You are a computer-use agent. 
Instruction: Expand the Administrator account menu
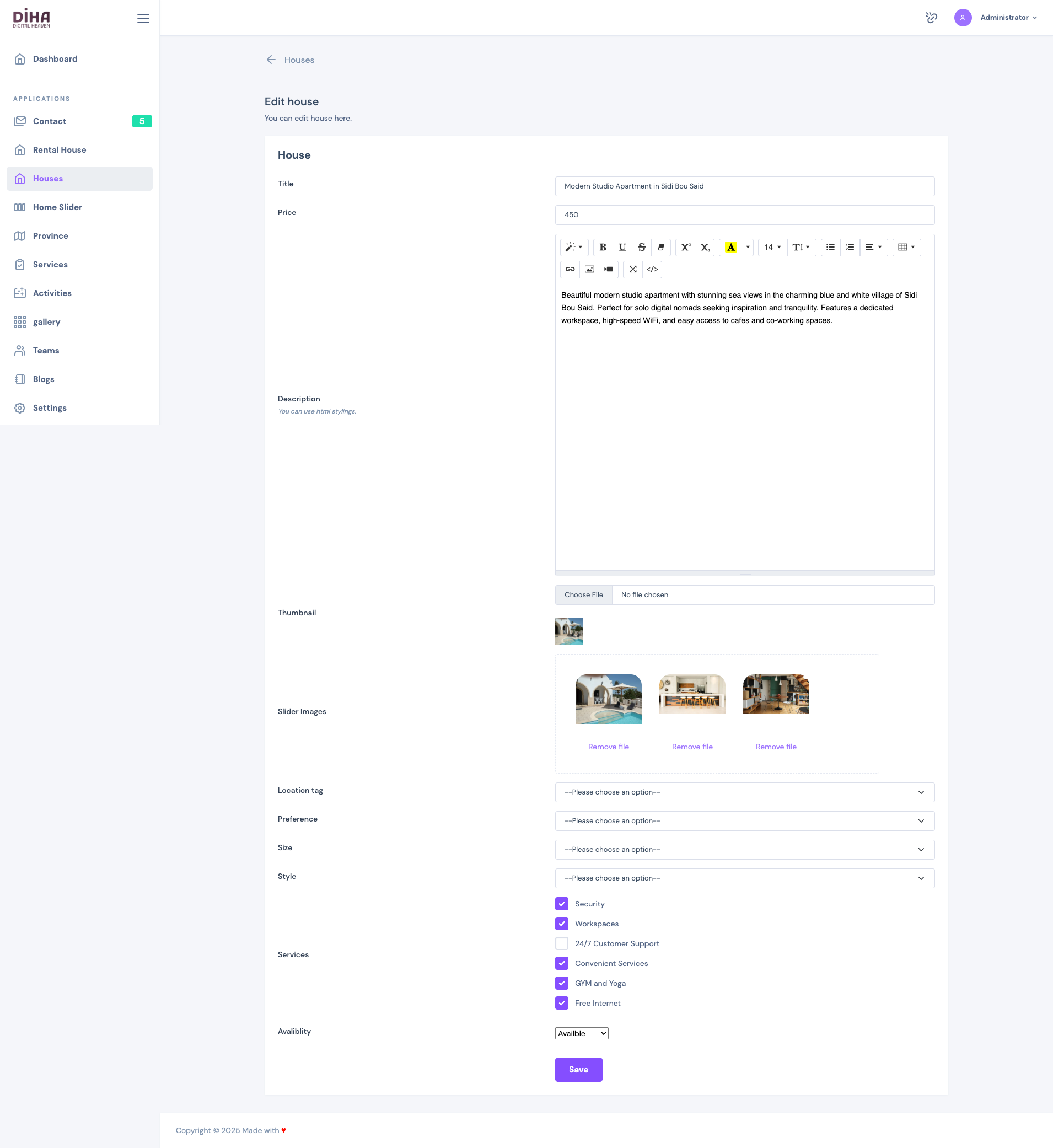tap(1008, 18)
